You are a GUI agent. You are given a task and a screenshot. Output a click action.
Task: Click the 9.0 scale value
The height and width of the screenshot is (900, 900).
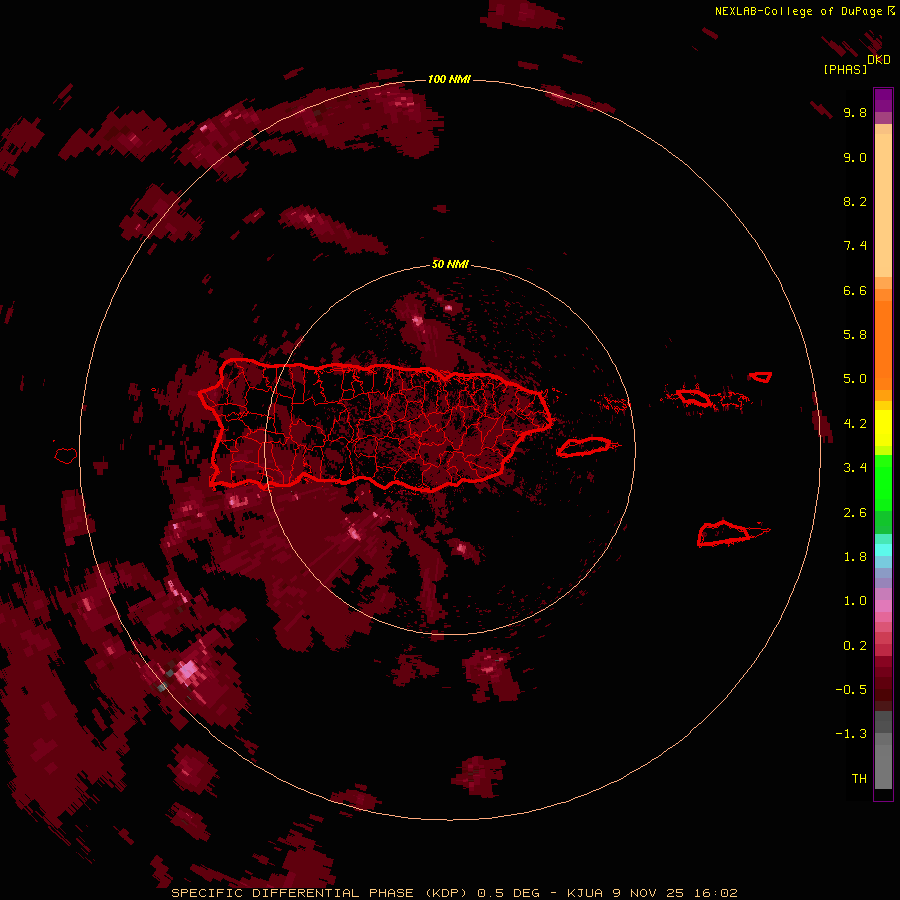coord(855,157)
